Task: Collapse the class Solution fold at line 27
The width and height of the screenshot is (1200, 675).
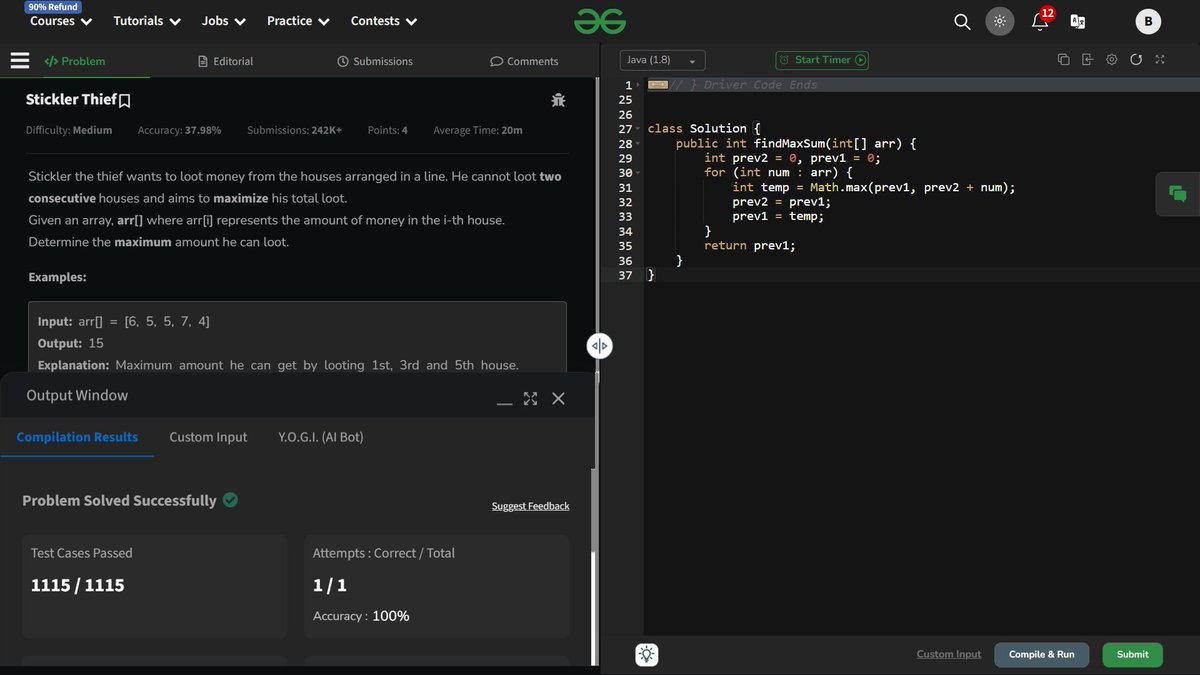Action: pyautogui.click(x=637, y=129)
